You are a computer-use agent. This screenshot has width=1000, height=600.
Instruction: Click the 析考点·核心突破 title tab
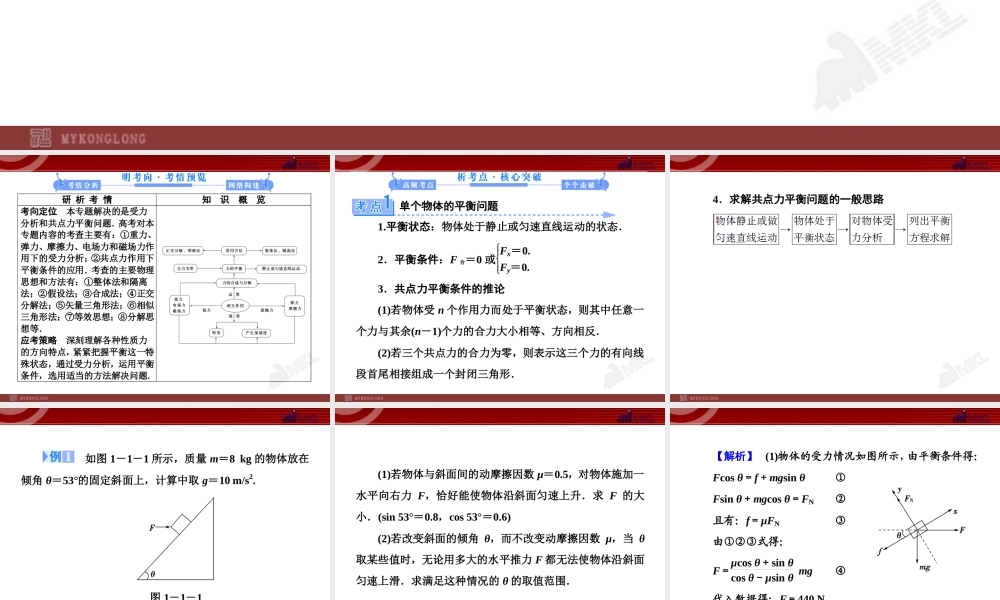tap(500, 175)
